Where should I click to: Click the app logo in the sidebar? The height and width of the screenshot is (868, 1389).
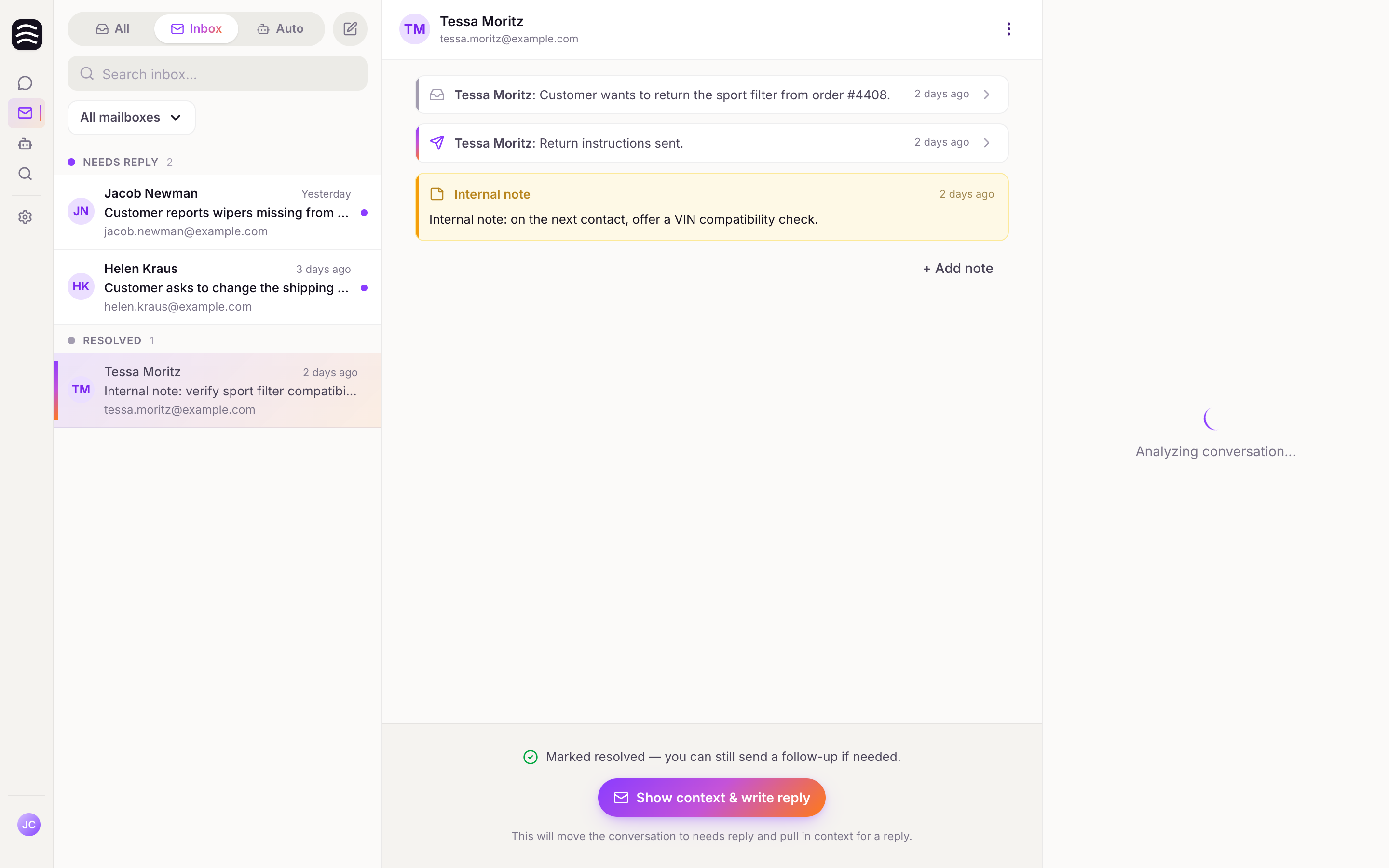pyautogui.click(x=27, y=34)
